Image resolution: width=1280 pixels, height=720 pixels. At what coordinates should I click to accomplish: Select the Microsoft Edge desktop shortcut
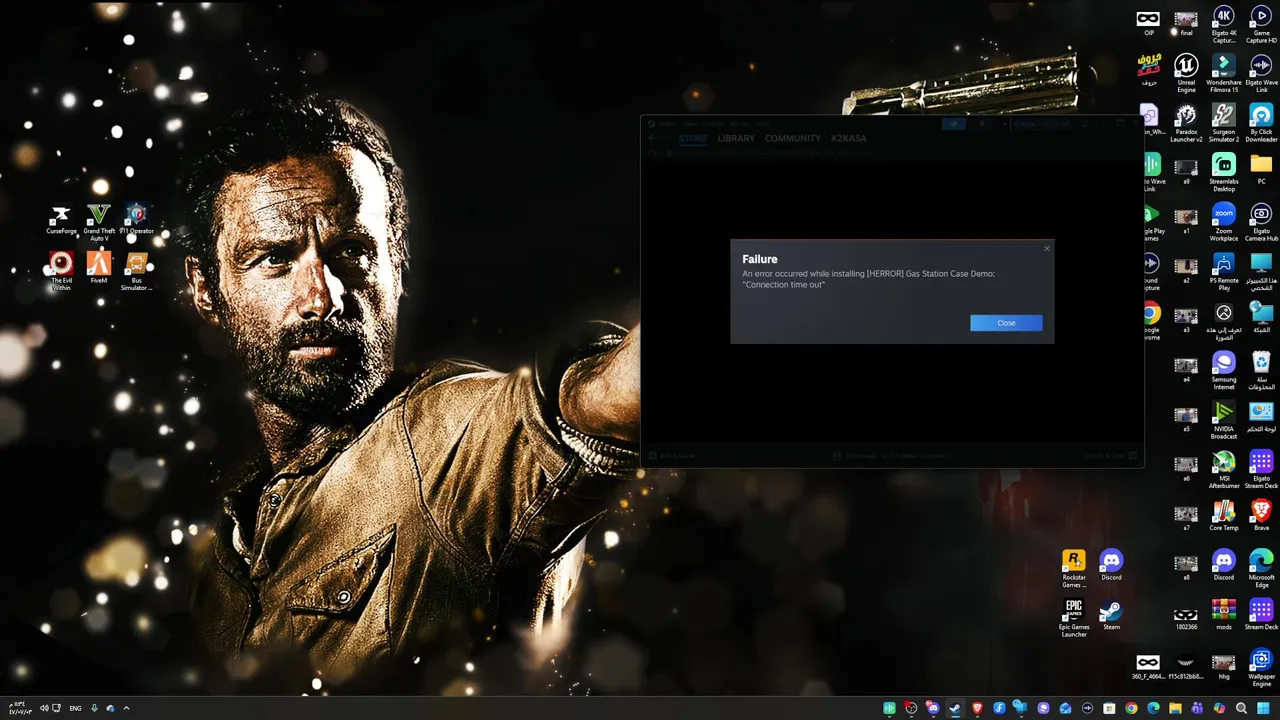pyautogui.click(x=1262, y=568)
